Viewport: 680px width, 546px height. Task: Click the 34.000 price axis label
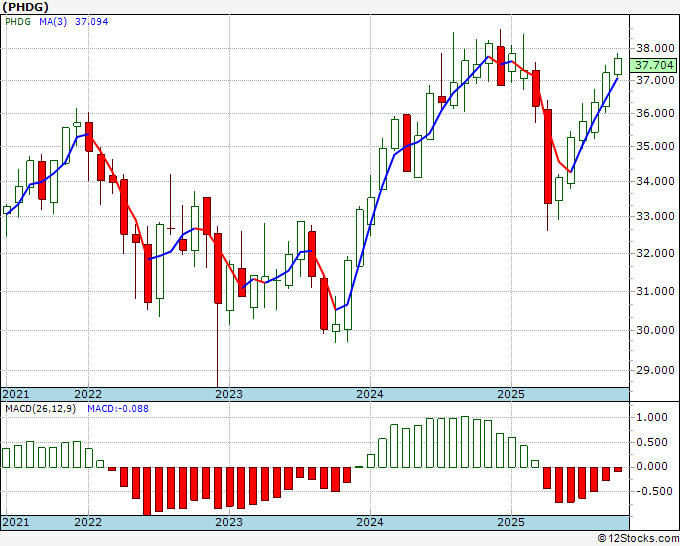655,181
